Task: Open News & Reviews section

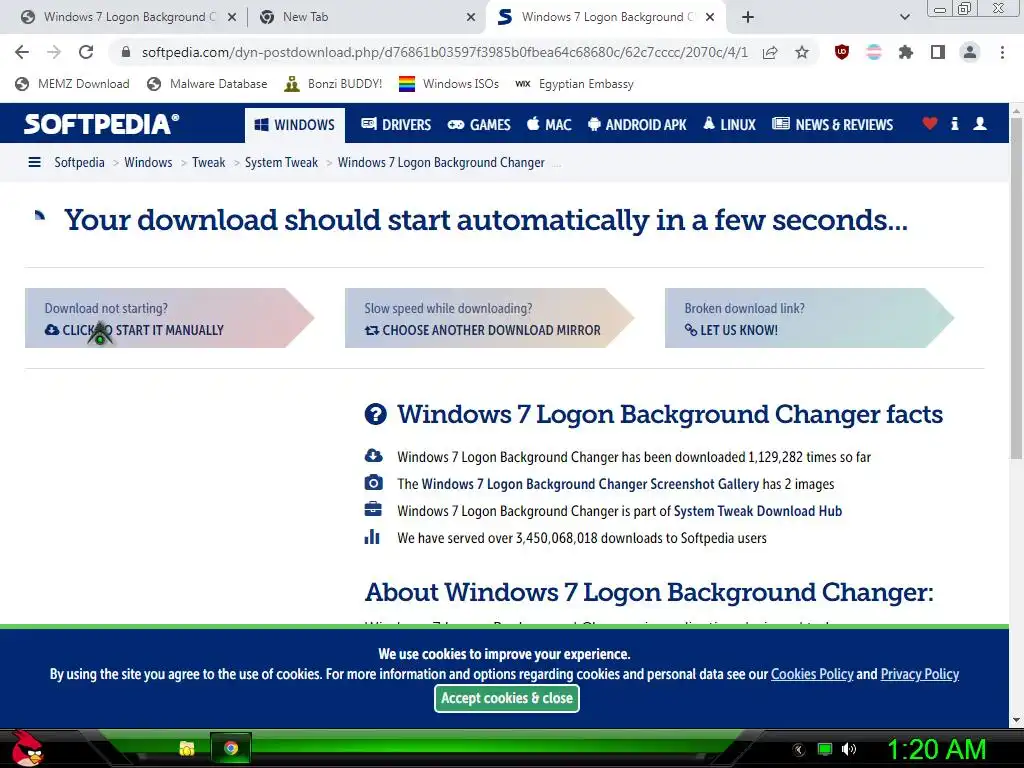Action: pos(832,124)
